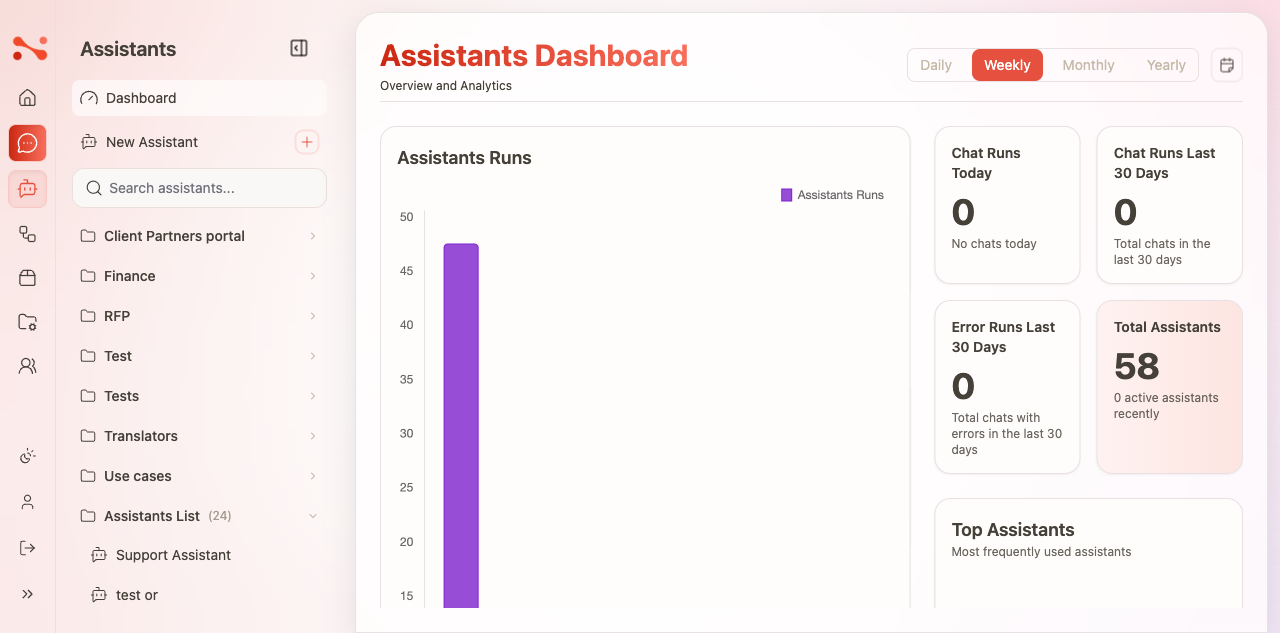Image resolution: width=1280 pixels, height=633 pixels.
Task: Switch to the Monthly tab
Action: pyautogui.click(x=1088, y=65)
